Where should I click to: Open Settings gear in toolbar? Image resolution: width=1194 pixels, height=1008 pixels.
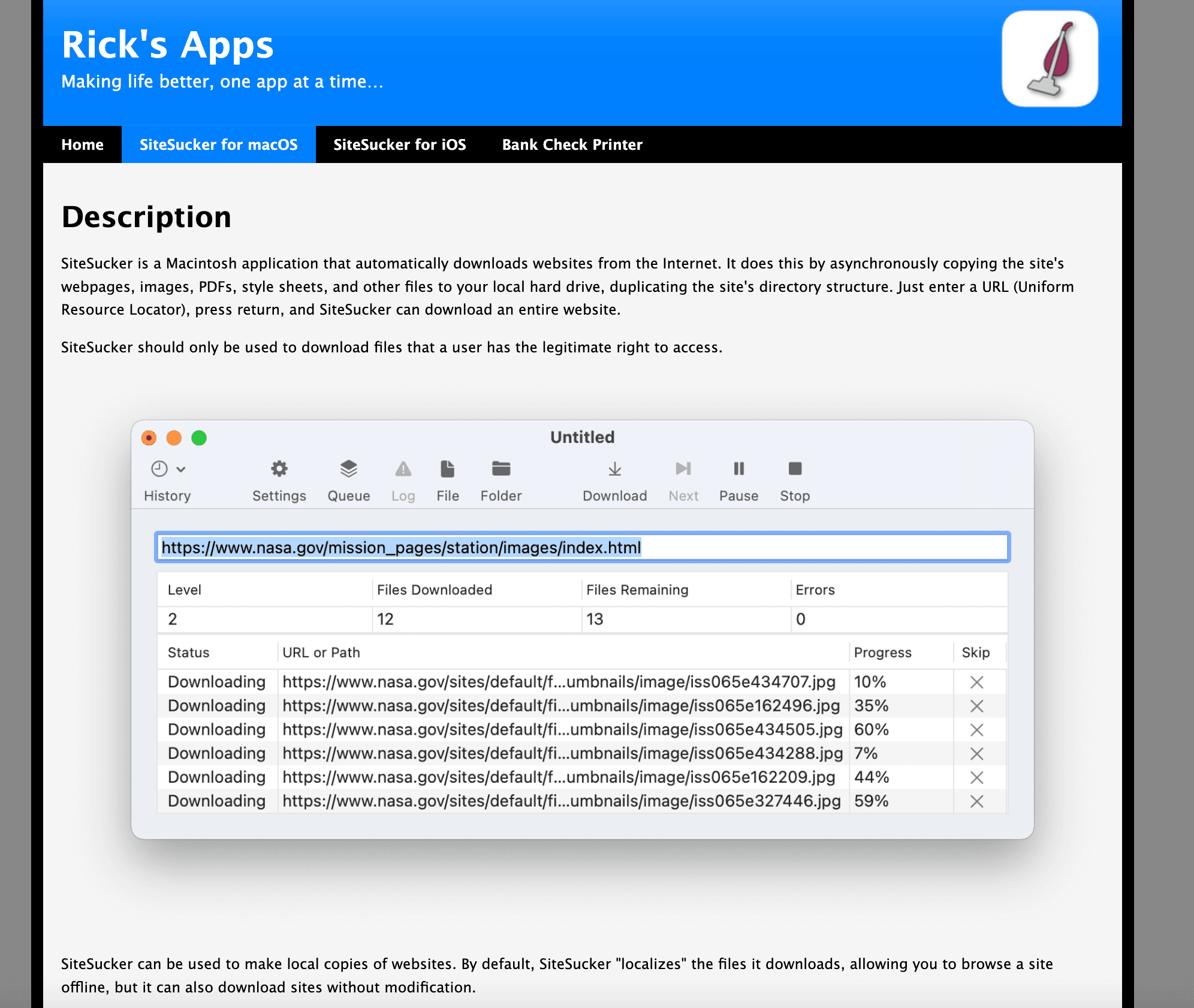pos(279,469)
